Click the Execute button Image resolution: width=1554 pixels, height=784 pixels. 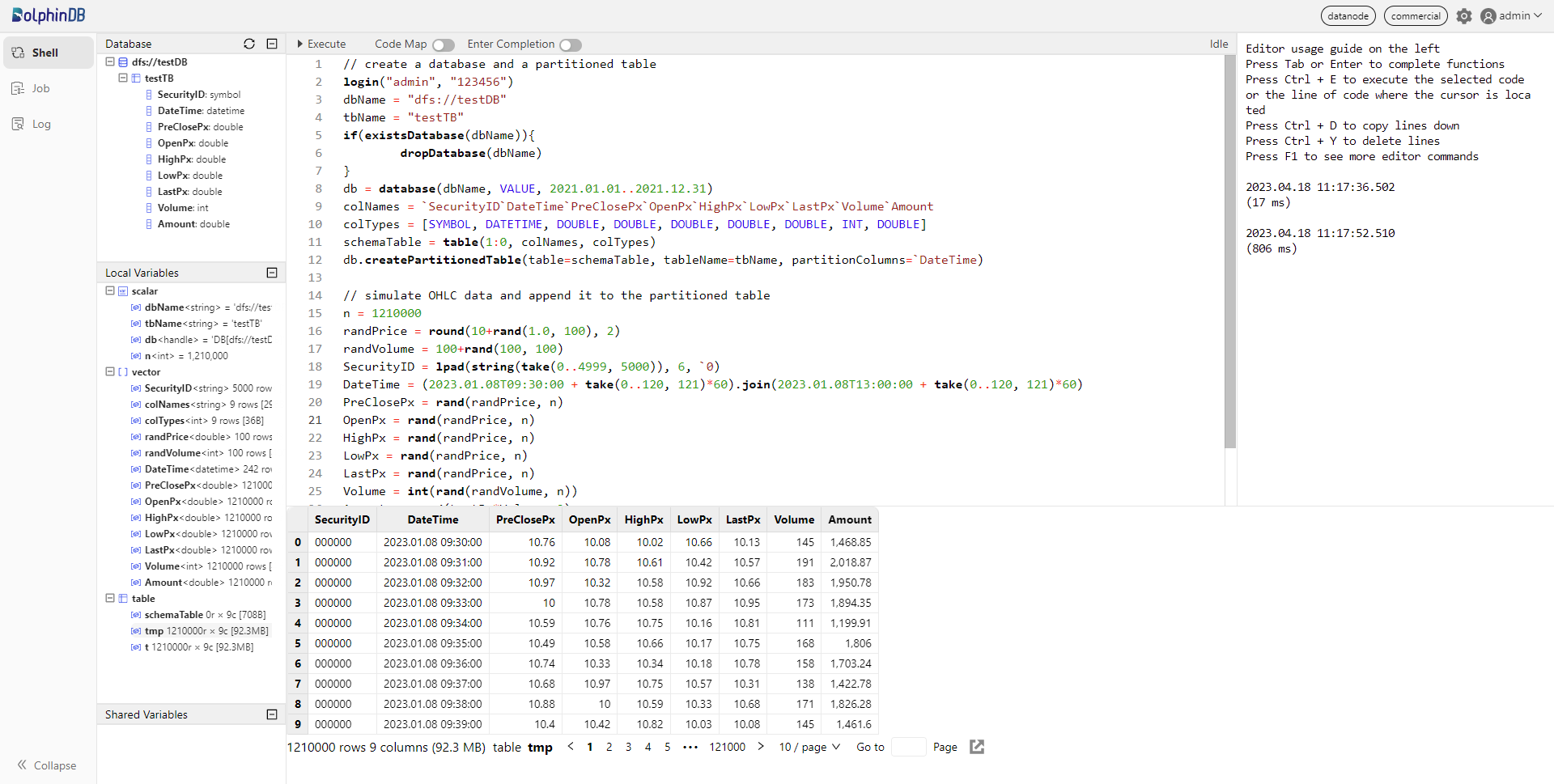[321, 44]
